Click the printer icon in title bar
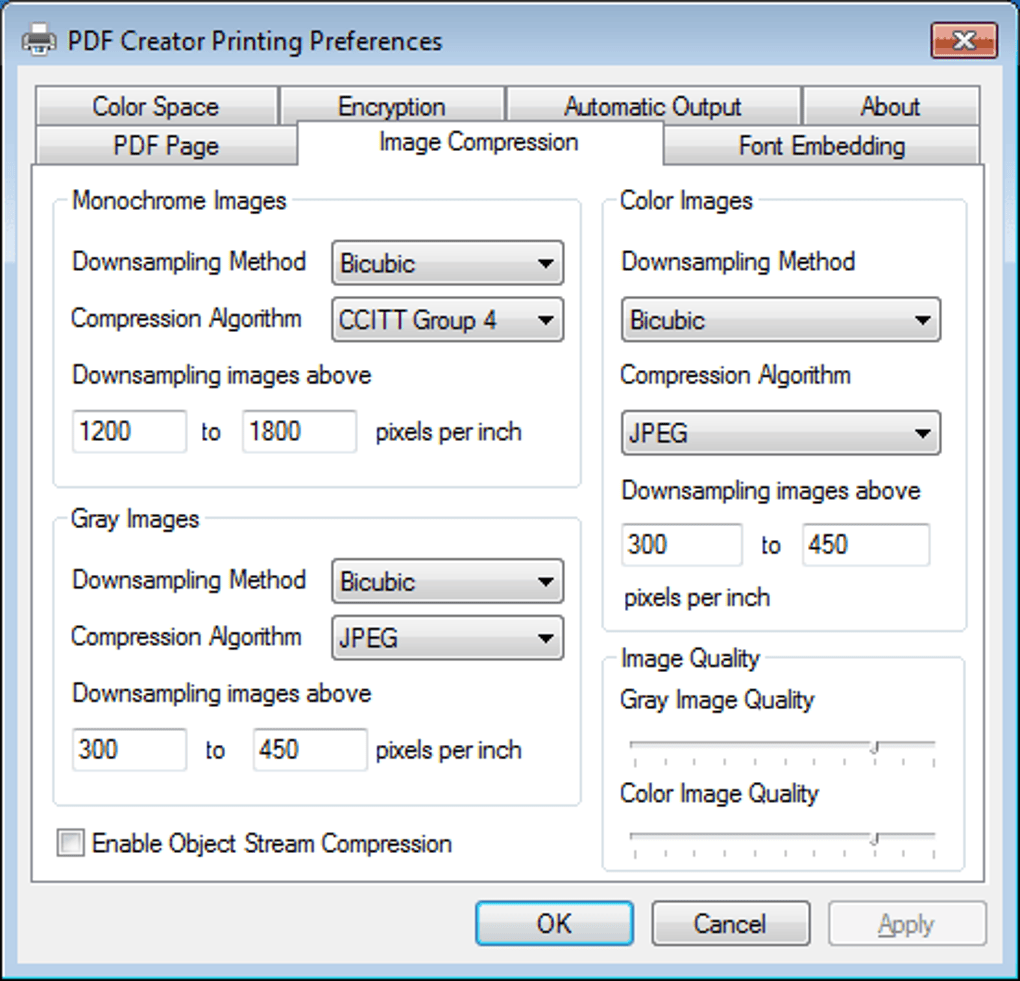 pos(39,41)
